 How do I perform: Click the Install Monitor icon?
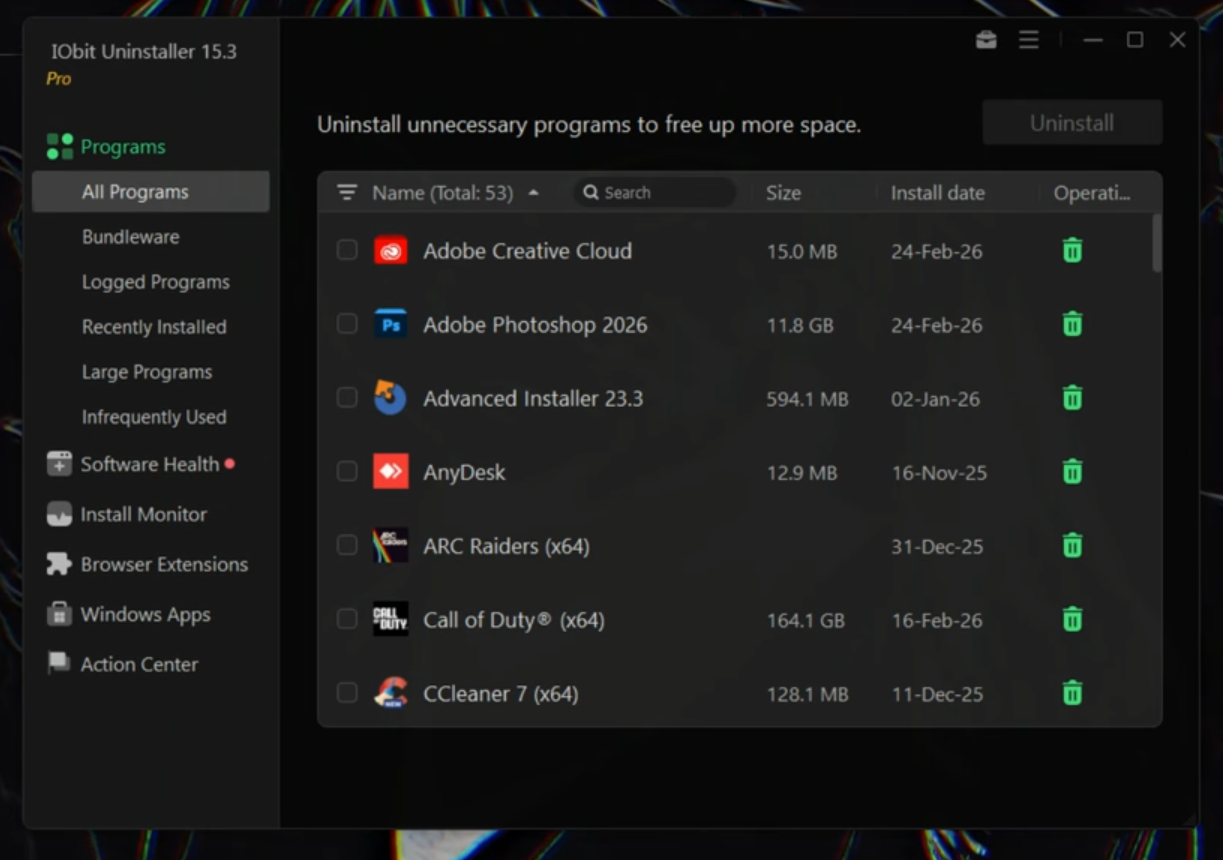click(60, 514)
